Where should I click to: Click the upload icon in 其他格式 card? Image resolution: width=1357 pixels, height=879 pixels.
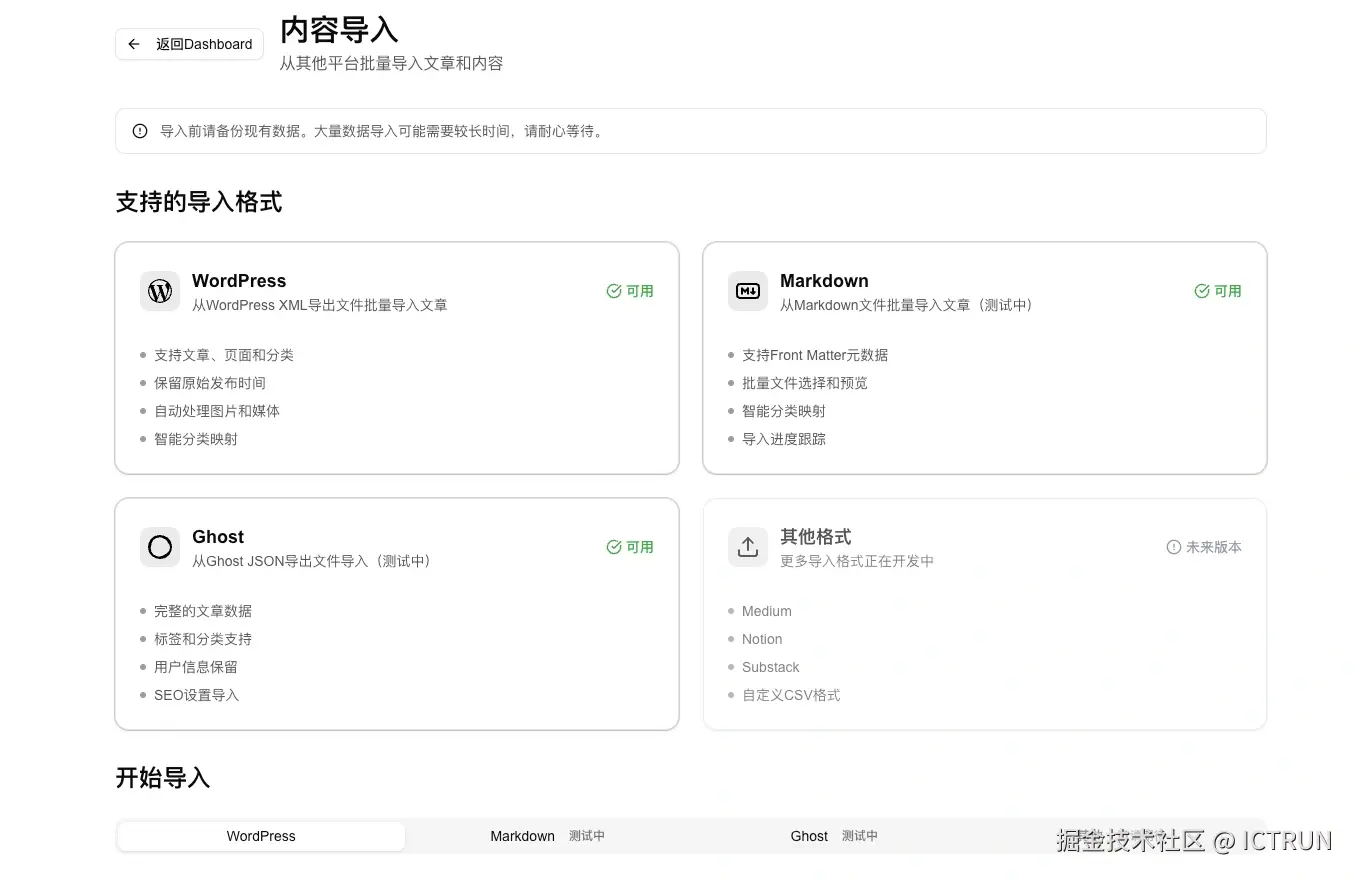[x=748, y=547]
